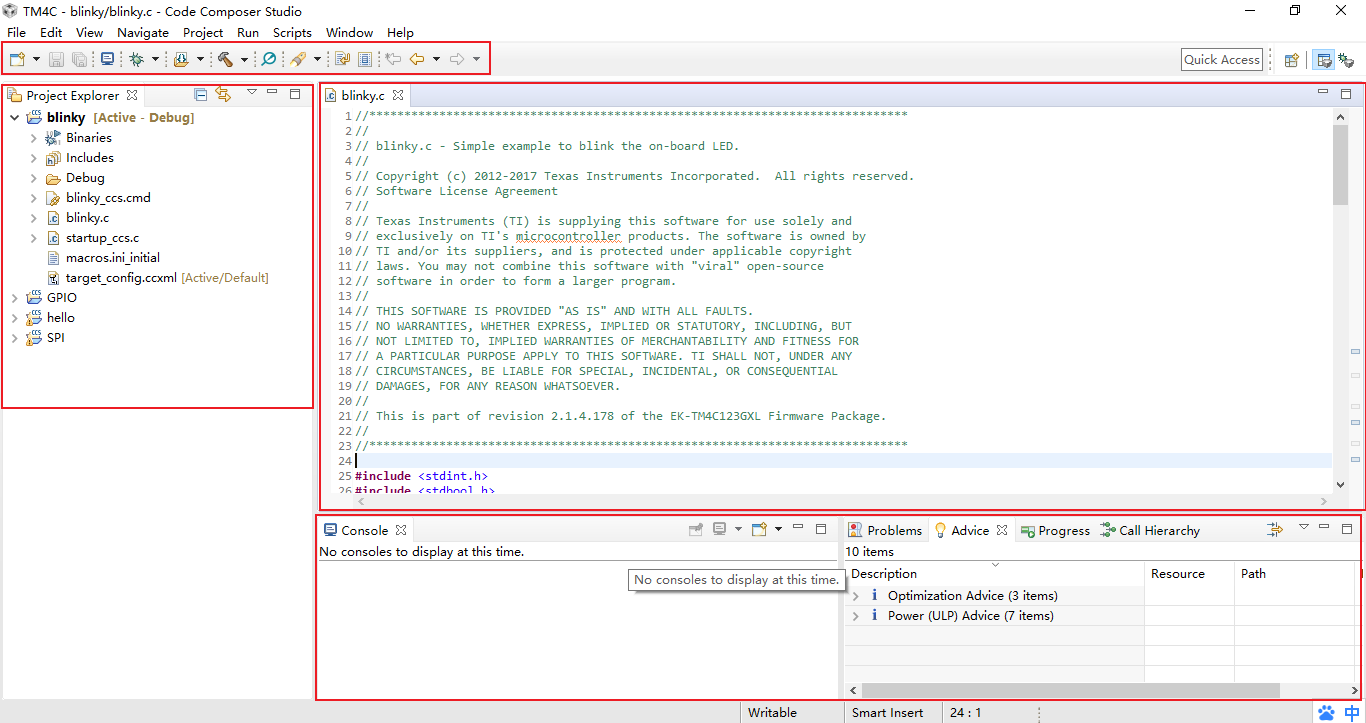This screenshot has height=723, width=1366.
Task: Click Display Selected Console icon
Action: point(719,530)
